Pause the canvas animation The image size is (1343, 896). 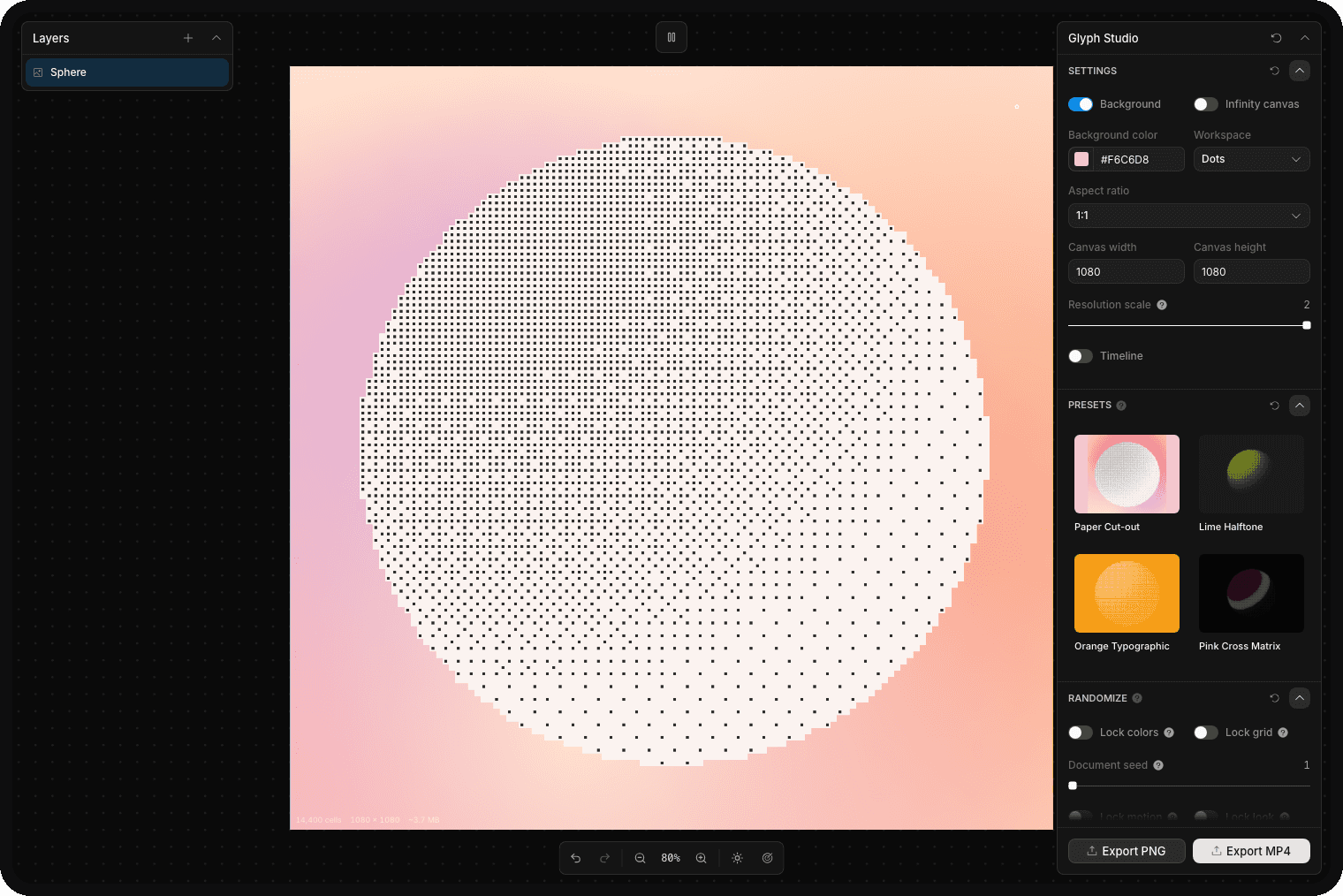(671, 37)
